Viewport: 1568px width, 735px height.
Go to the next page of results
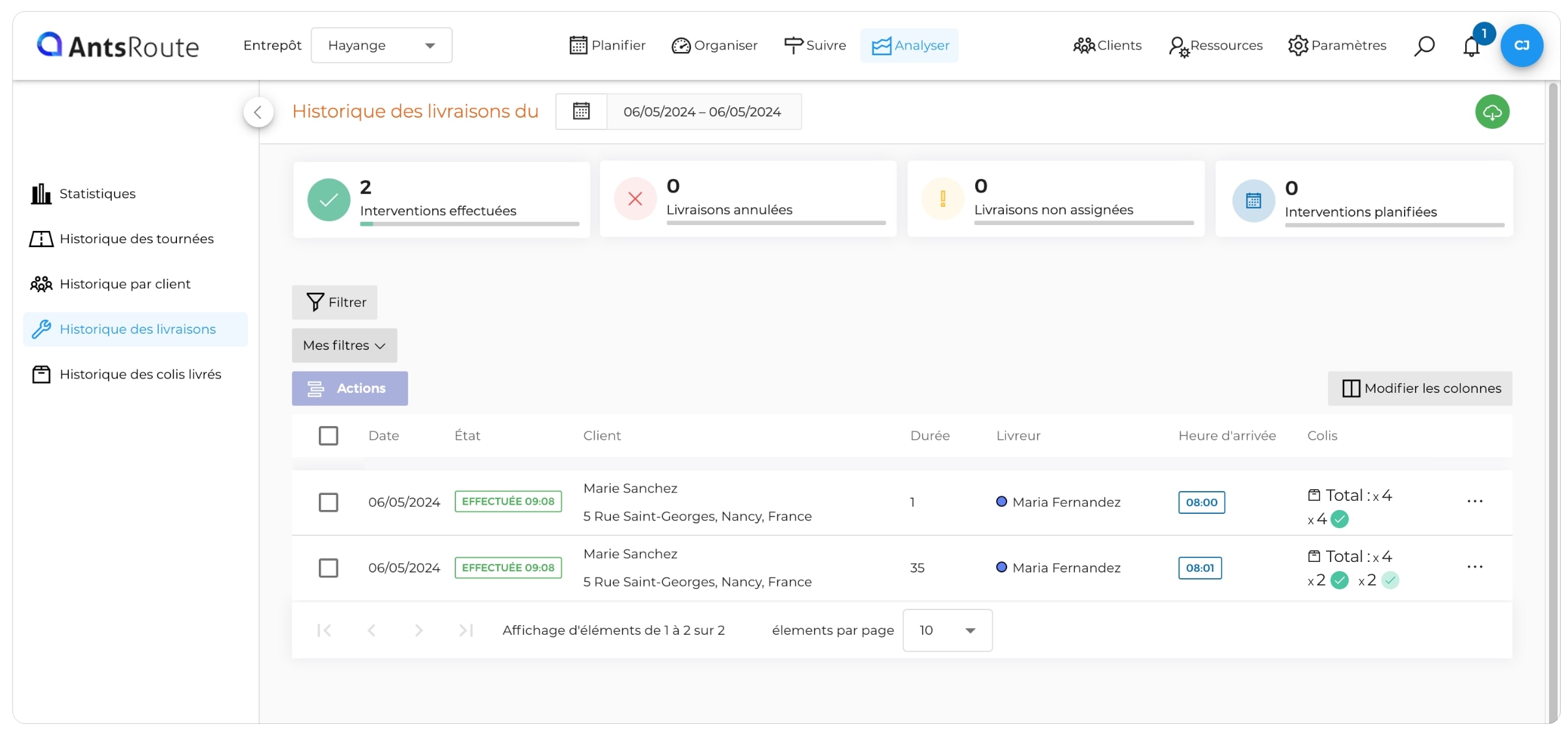tap(418, 630)
